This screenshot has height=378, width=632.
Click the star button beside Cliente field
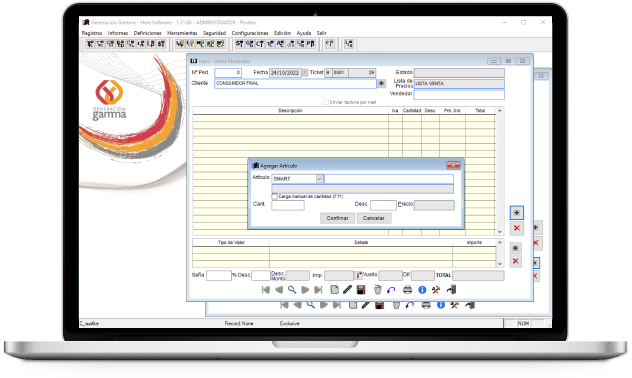[381, 83]
